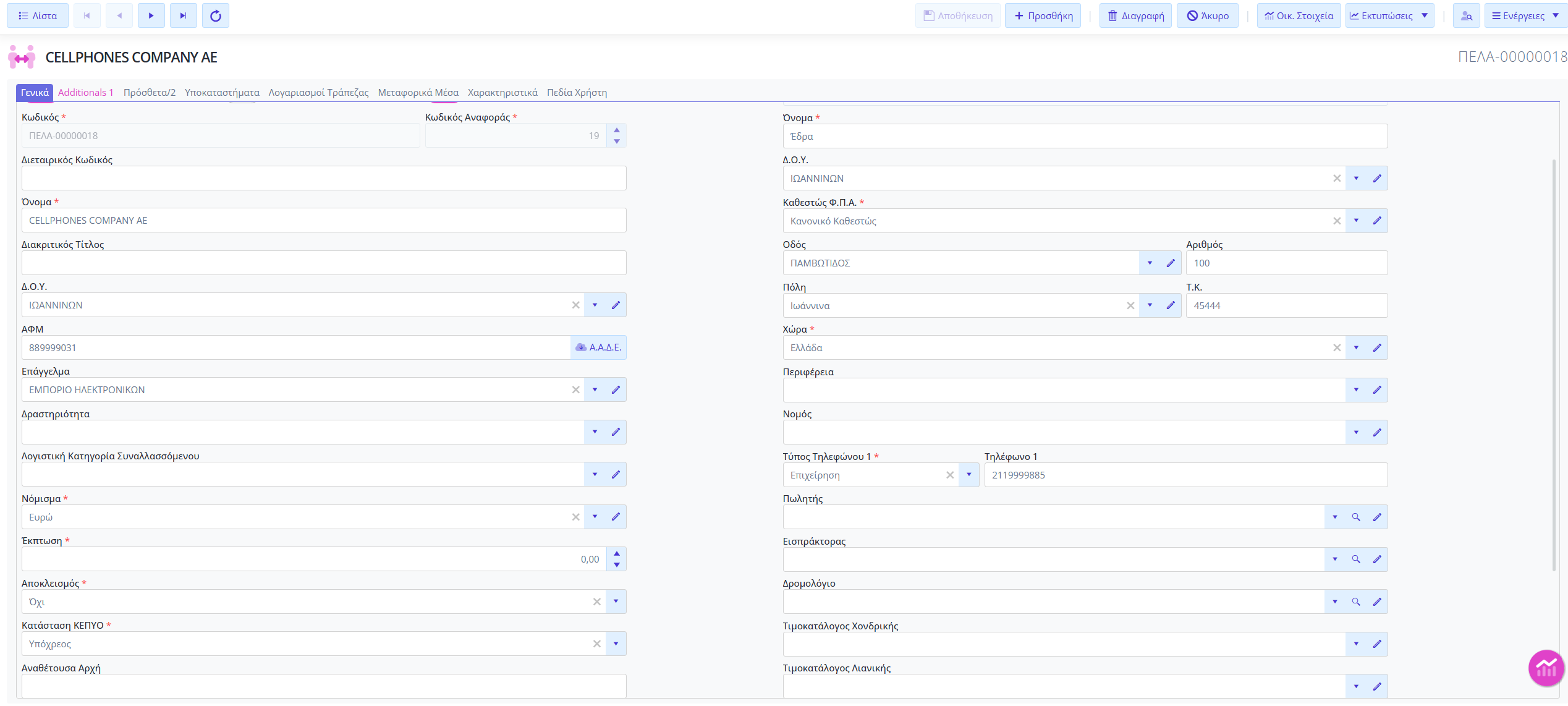Open the Επάγγελμα dropdown list
Image resolution: width=1568 pixels, height=706 pixels.
[x=595, y=389]
